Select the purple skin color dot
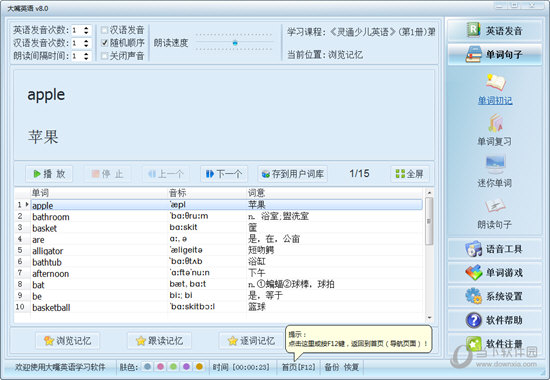Image resolution: width=550 pixels, height=380 pixels. pyautogui.click(x=186, y=367)
